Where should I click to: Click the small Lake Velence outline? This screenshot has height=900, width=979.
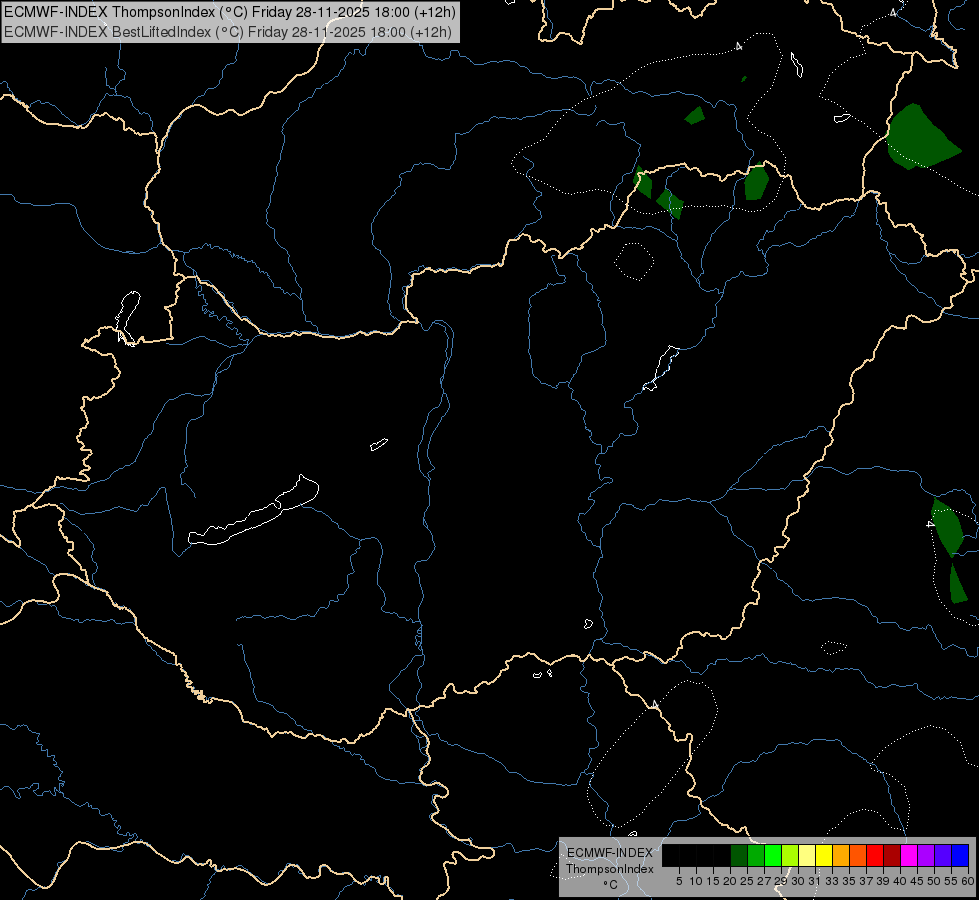(379, 444)
